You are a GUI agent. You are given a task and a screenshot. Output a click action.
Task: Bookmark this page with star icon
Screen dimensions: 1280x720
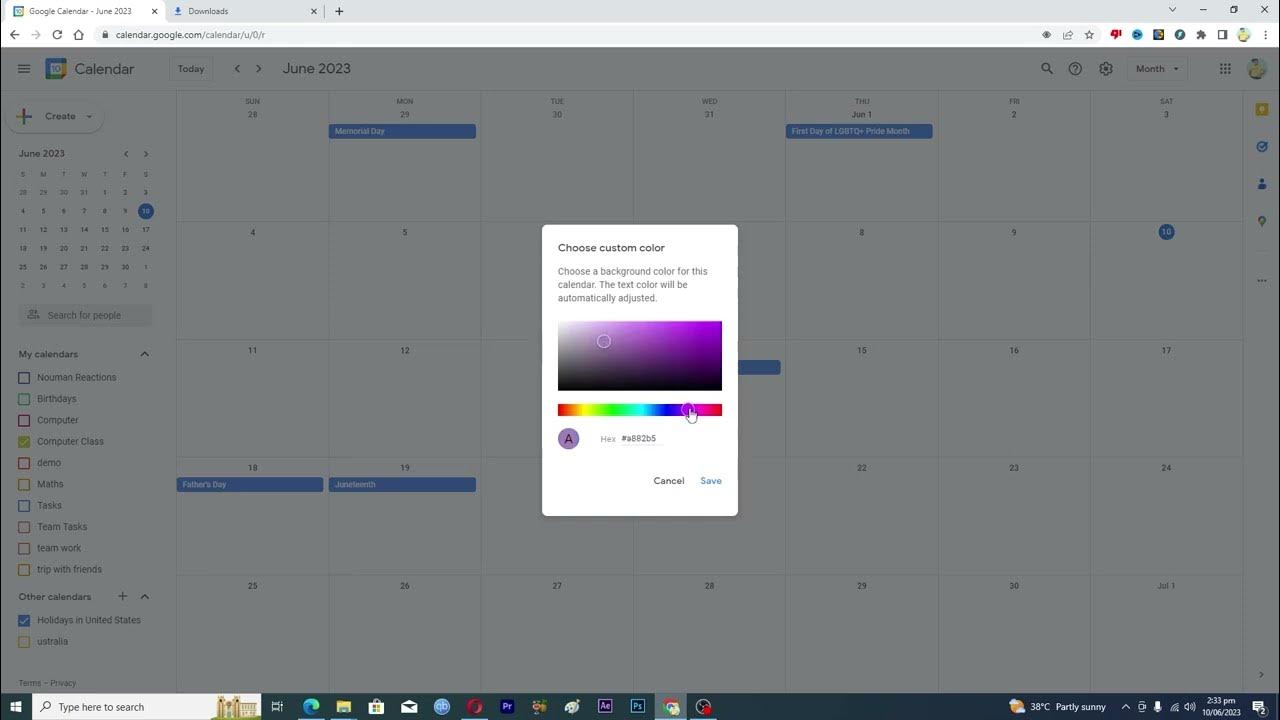tap(1089, 35)
